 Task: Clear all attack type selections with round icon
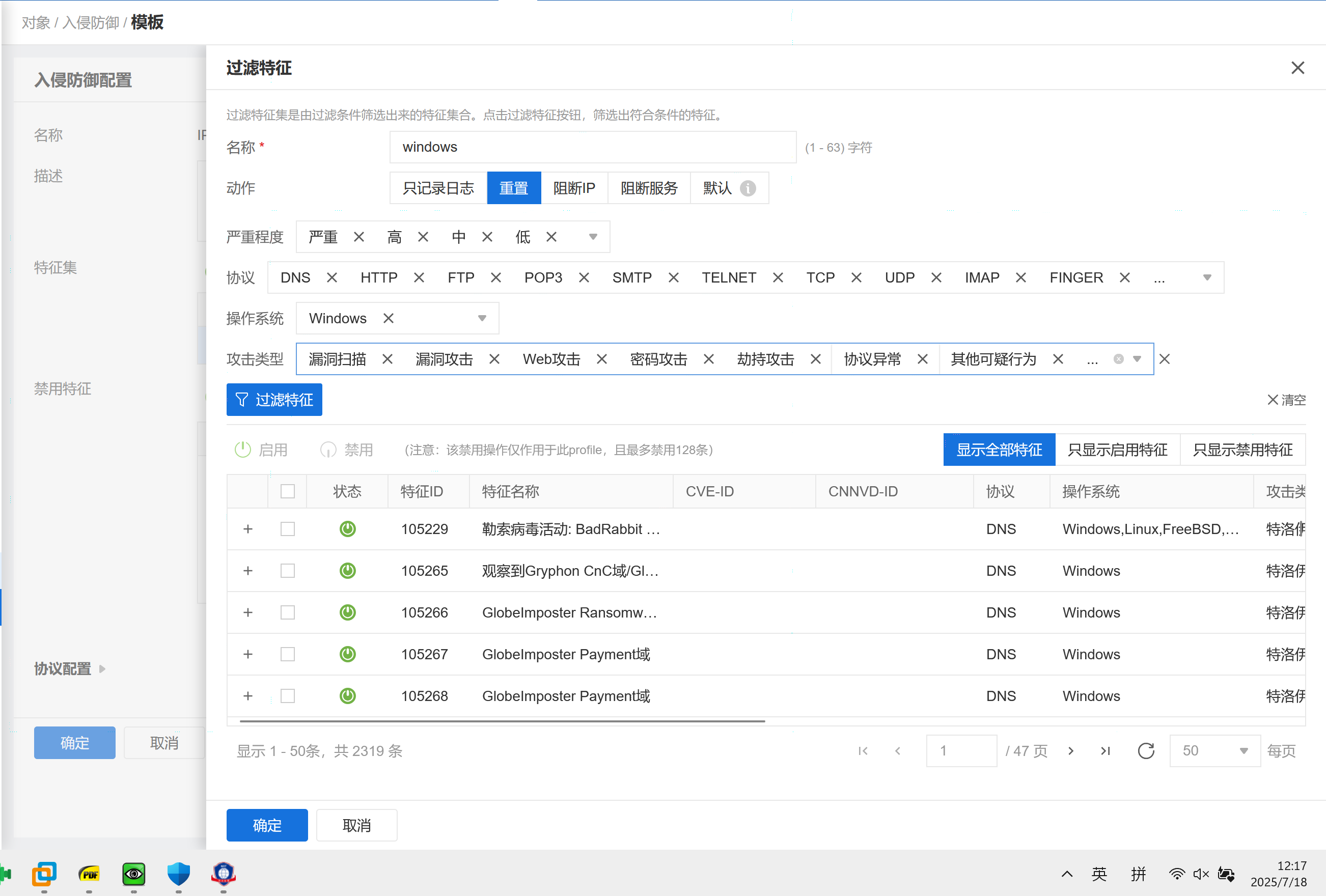point(1118,359)
